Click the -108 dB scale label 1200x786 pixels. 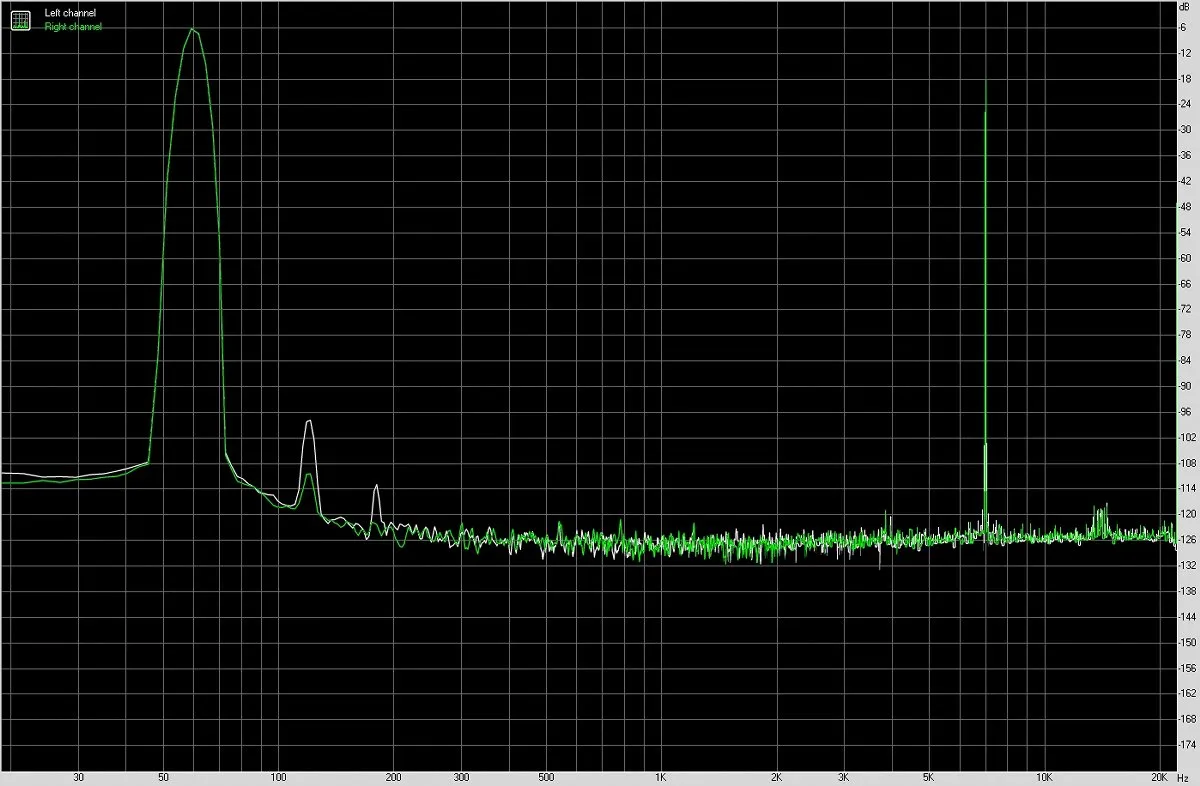click(x=1186, y=463)
